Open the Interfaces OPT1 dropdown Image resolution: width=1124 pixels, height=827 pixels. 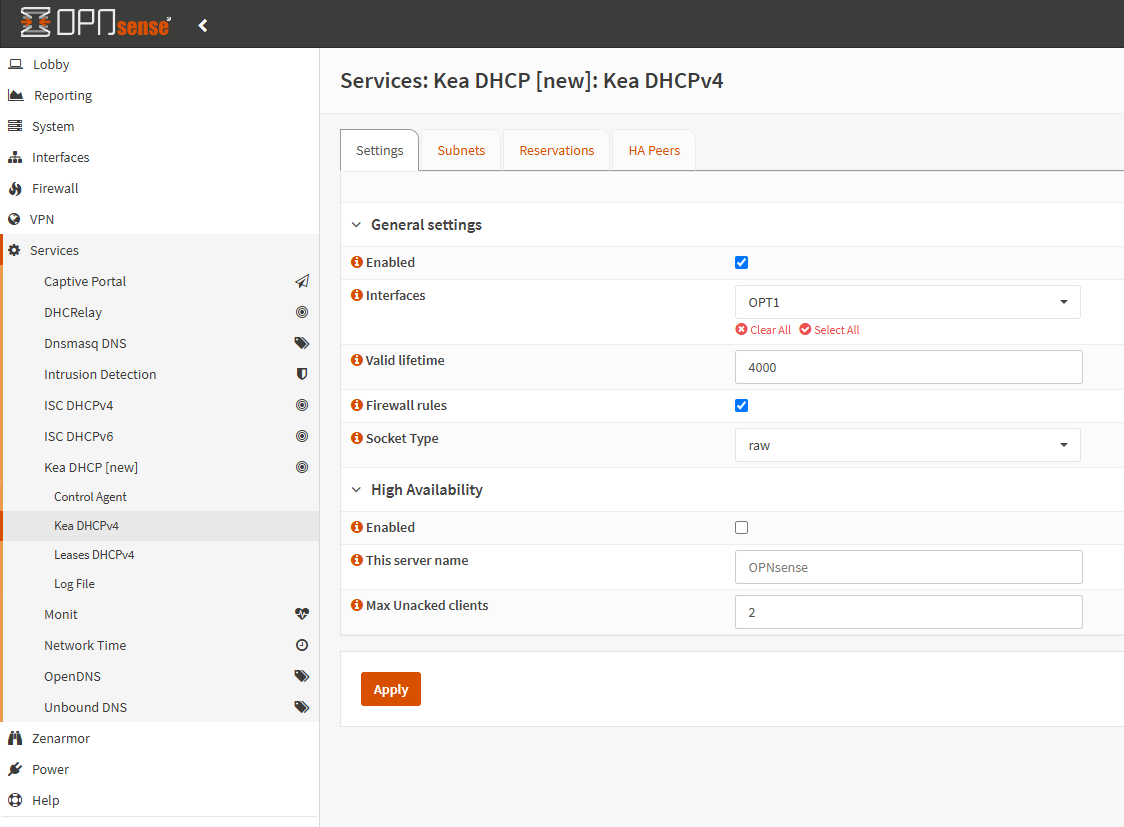(x=908, y=302)
